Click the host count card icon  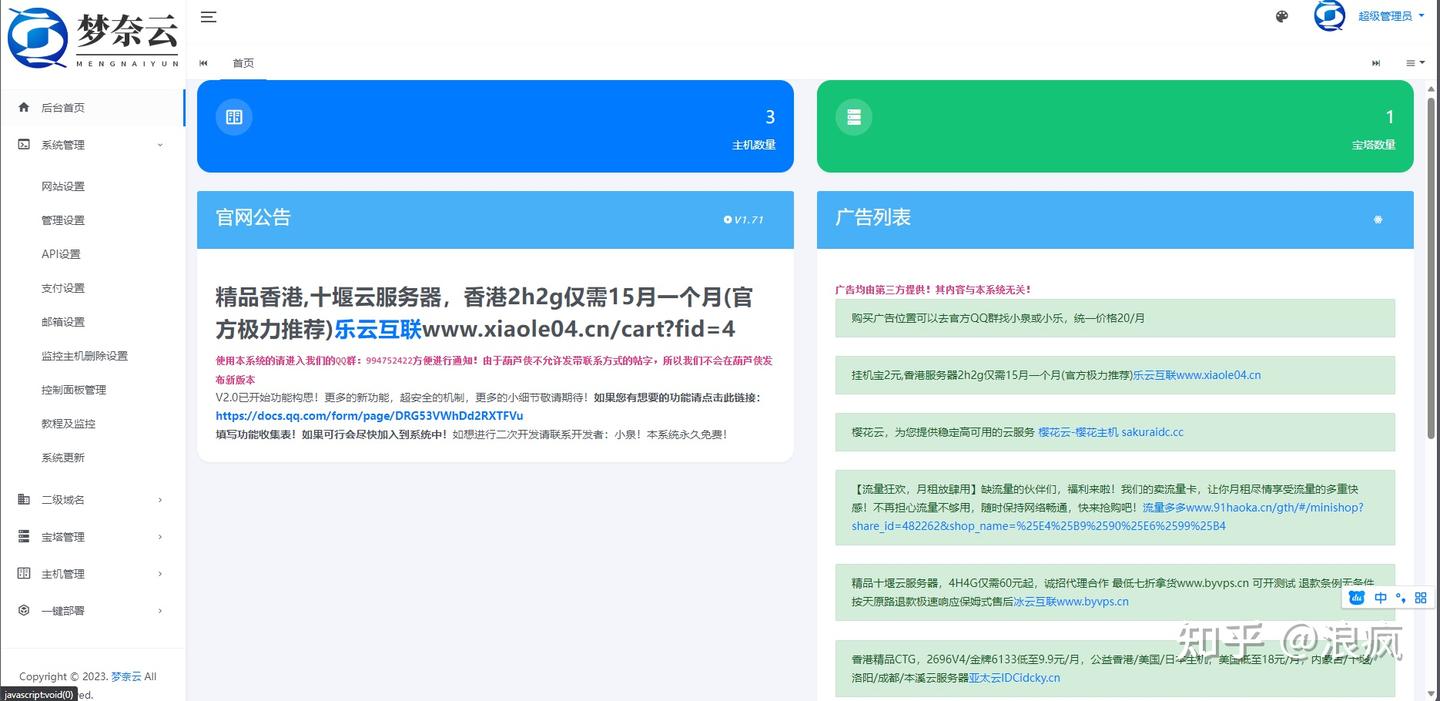(234, 117)
